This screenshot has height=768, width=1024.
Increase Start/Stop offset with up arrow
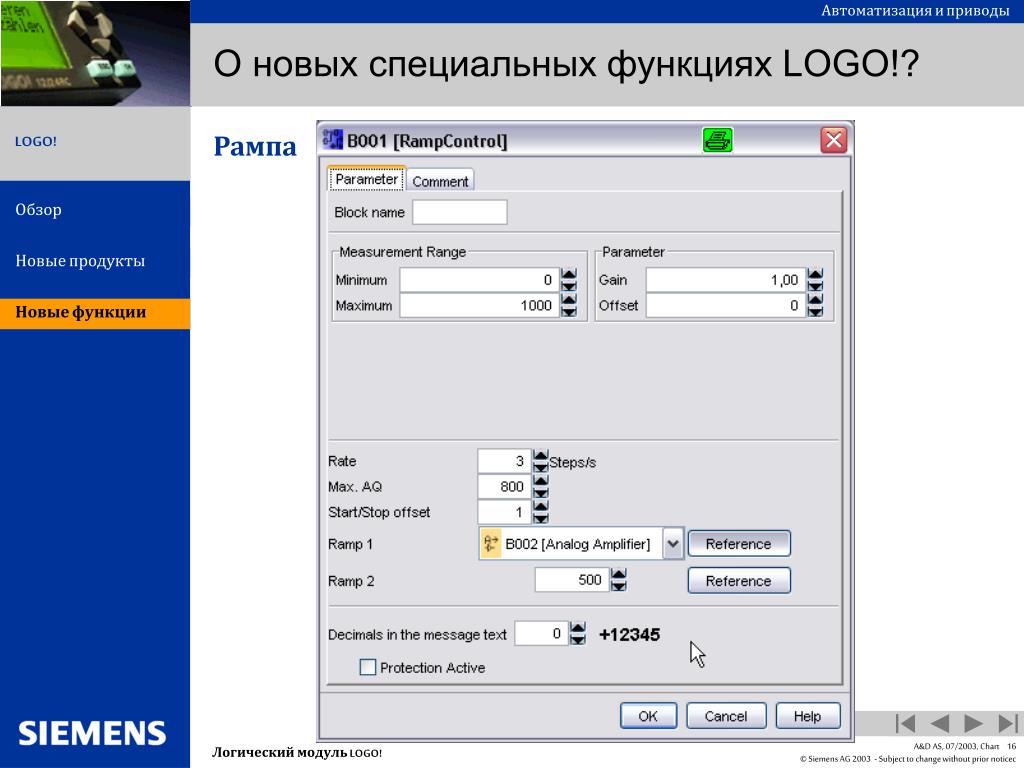tap(541, 506)
